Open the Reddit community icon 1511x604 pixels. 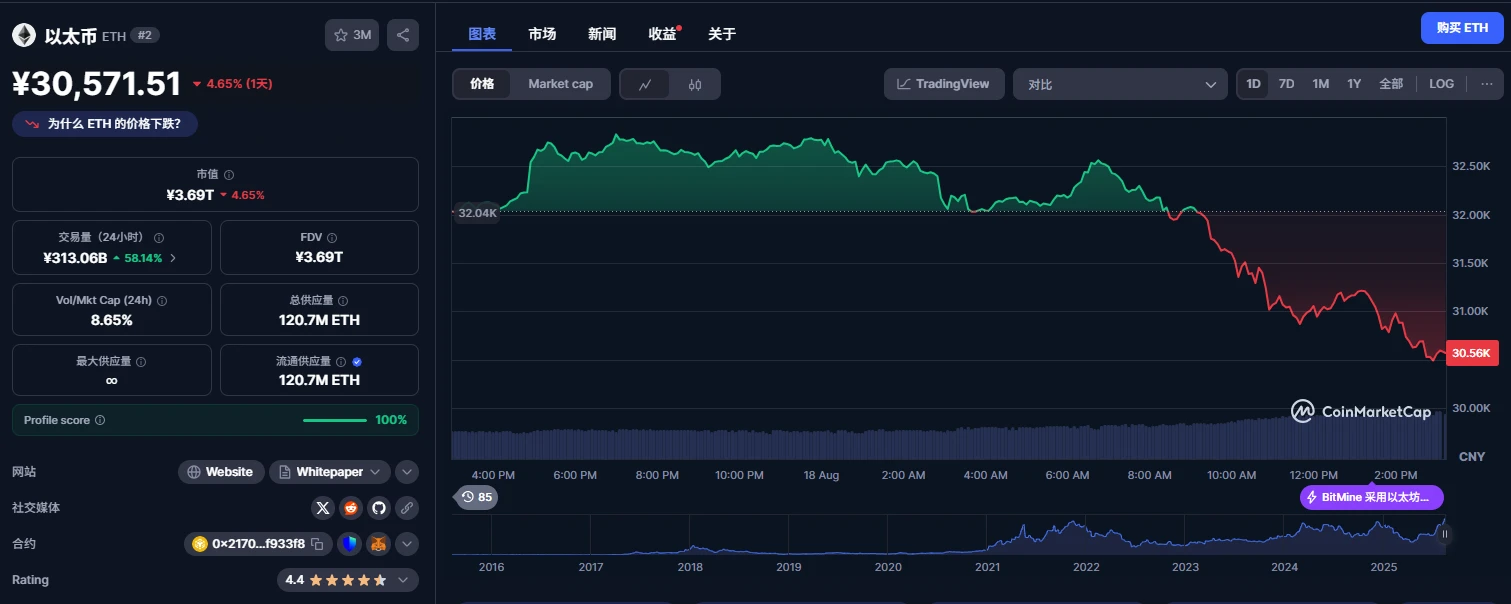[350, 508]
